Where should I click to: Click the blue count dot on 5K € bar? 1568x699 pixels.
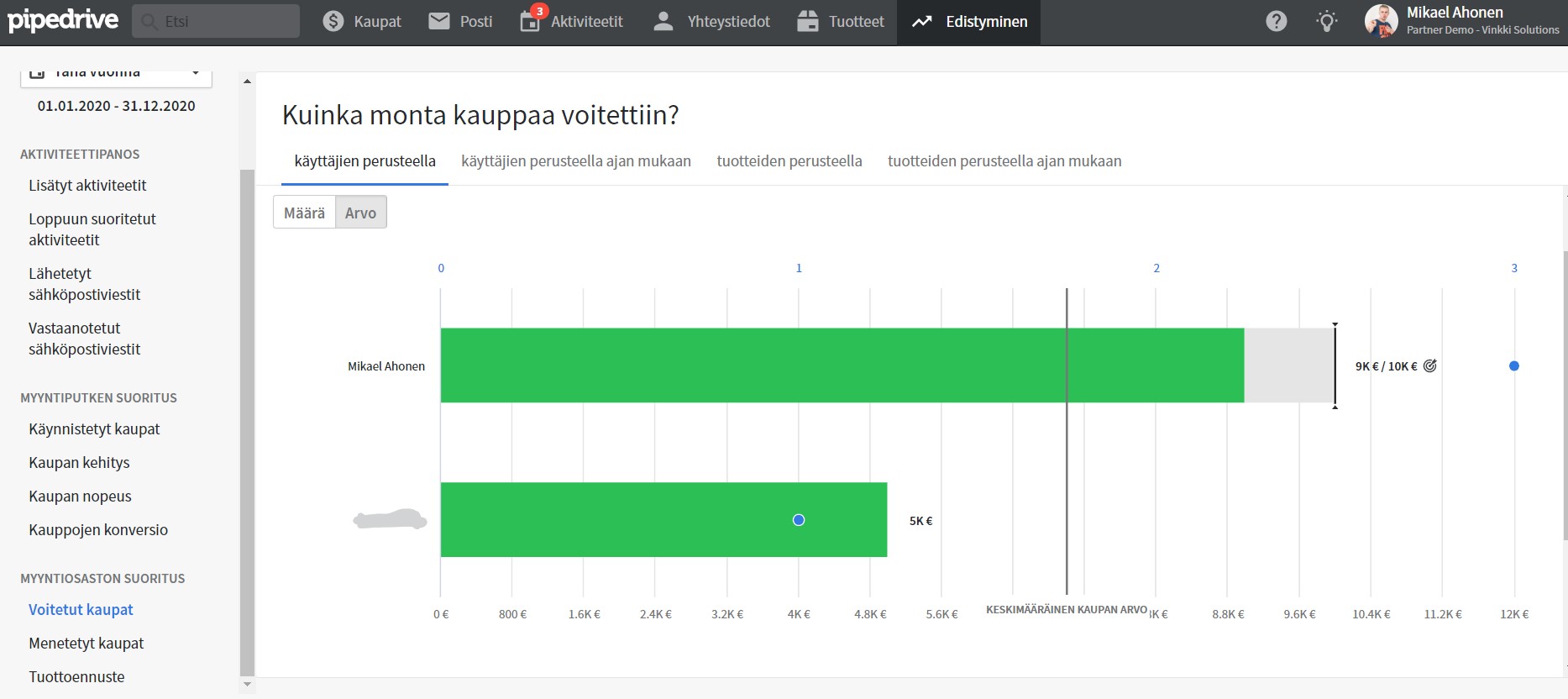point(799,520)
